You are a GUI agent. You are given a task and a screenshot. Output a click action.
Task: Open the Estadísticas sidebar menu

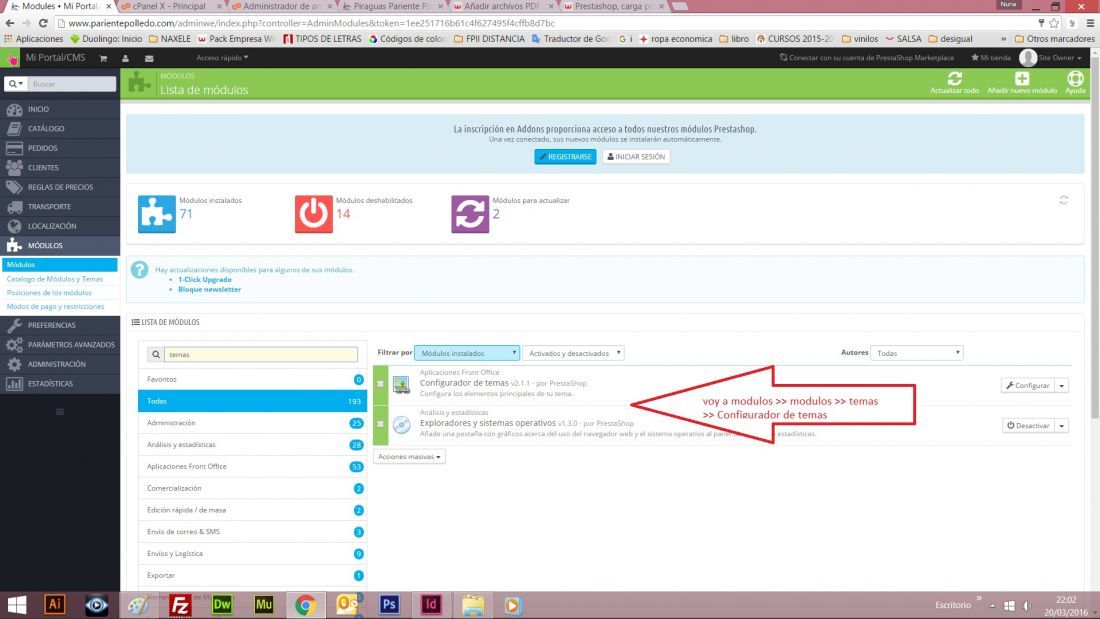pos(60,384)
